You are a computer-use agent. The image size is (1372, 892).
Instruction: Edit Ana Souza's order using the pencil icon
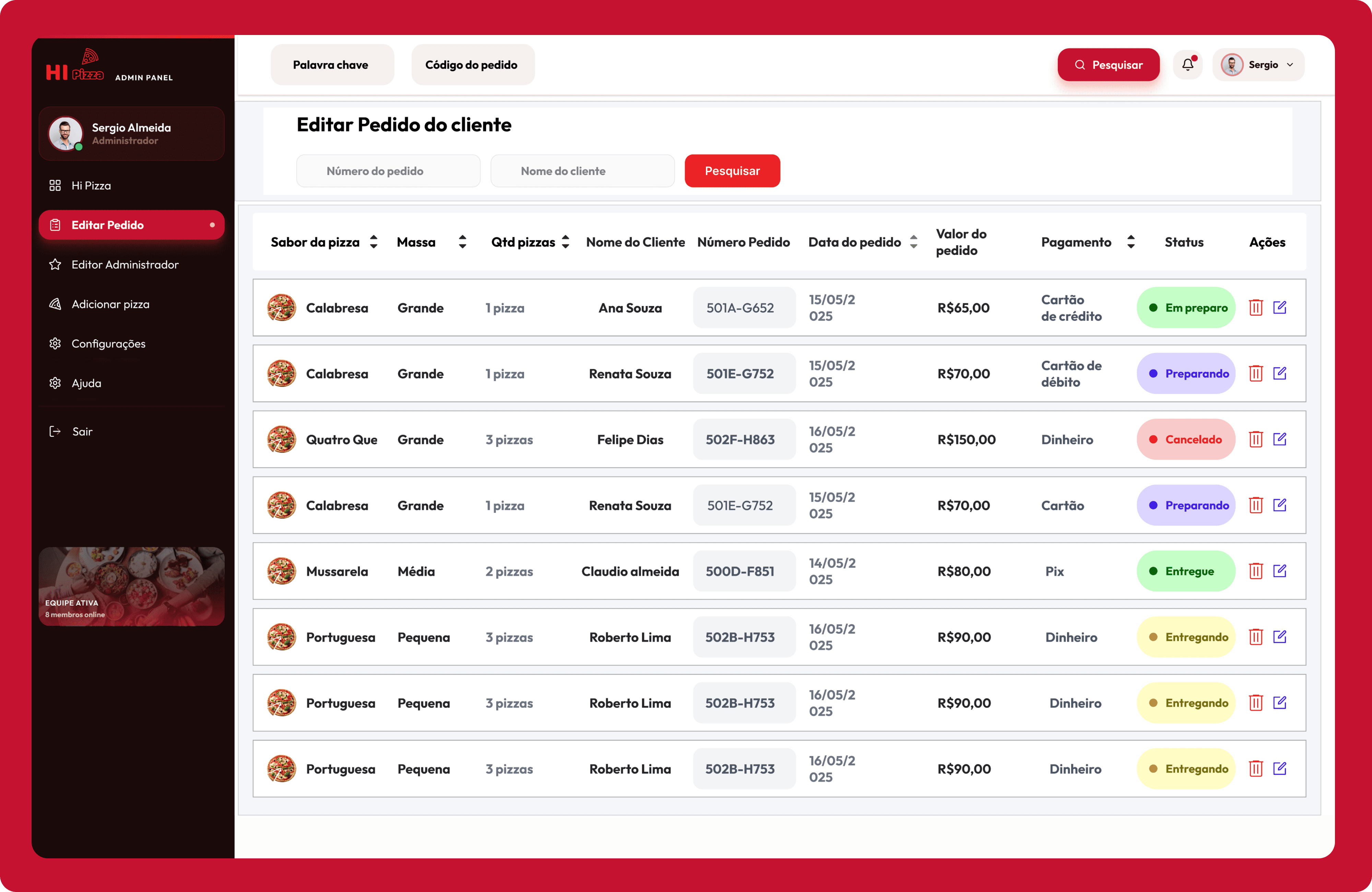point(1280,307)
